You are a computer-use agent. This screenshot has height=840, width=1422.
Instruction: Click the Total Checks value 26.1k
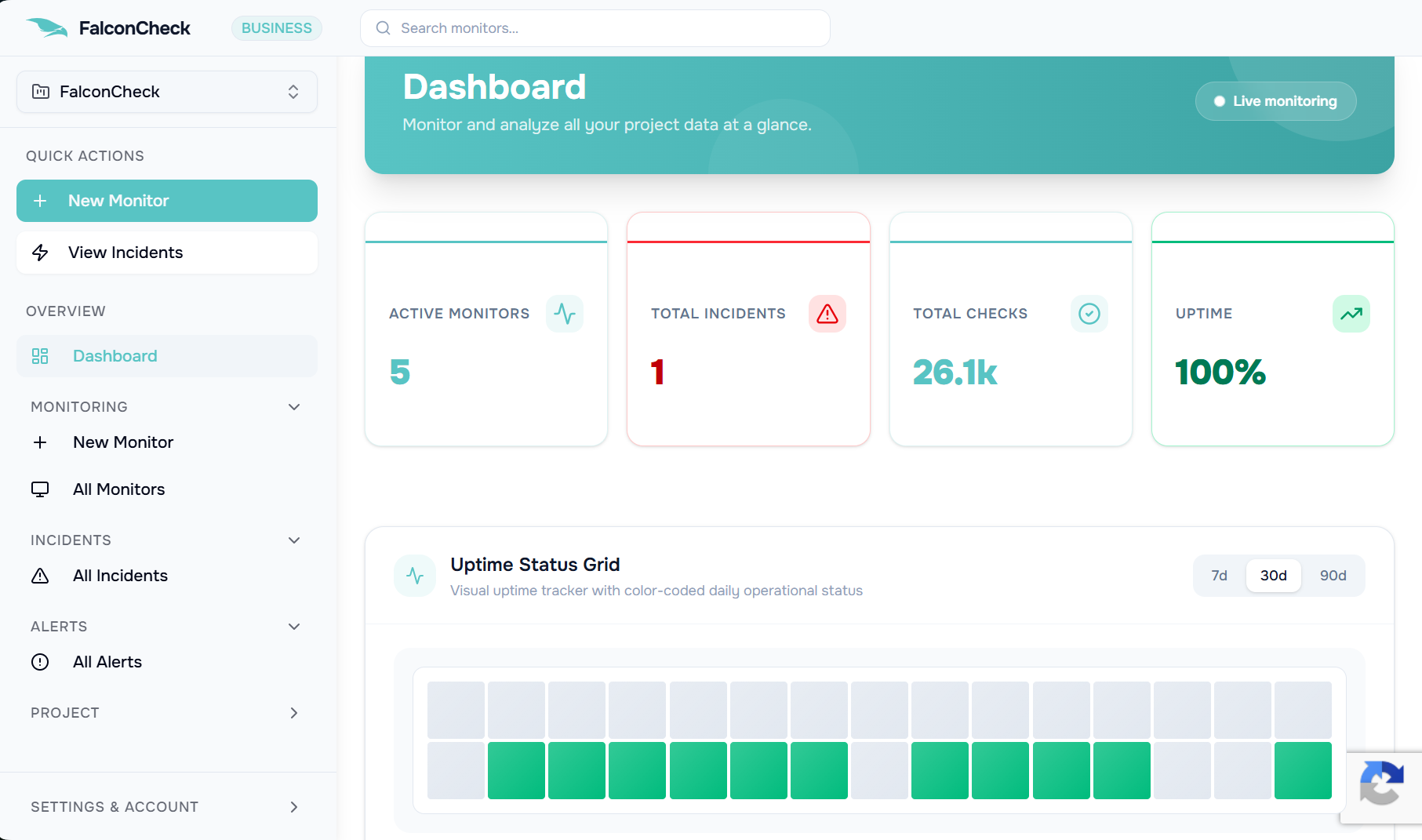coord(955,372)
